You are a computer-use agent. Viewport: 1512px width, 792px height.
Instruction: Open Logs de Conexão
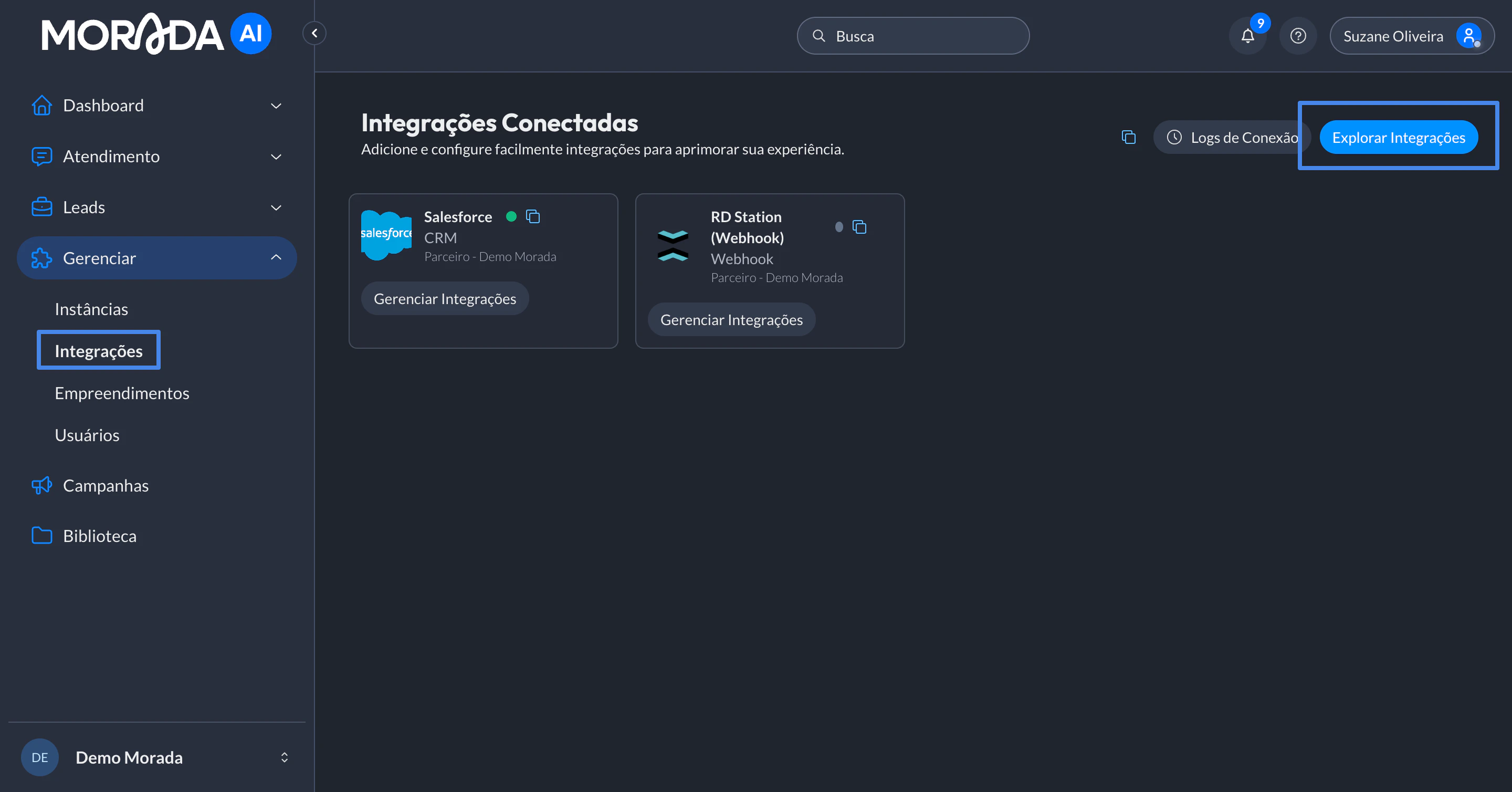[x=1233, y=137]
